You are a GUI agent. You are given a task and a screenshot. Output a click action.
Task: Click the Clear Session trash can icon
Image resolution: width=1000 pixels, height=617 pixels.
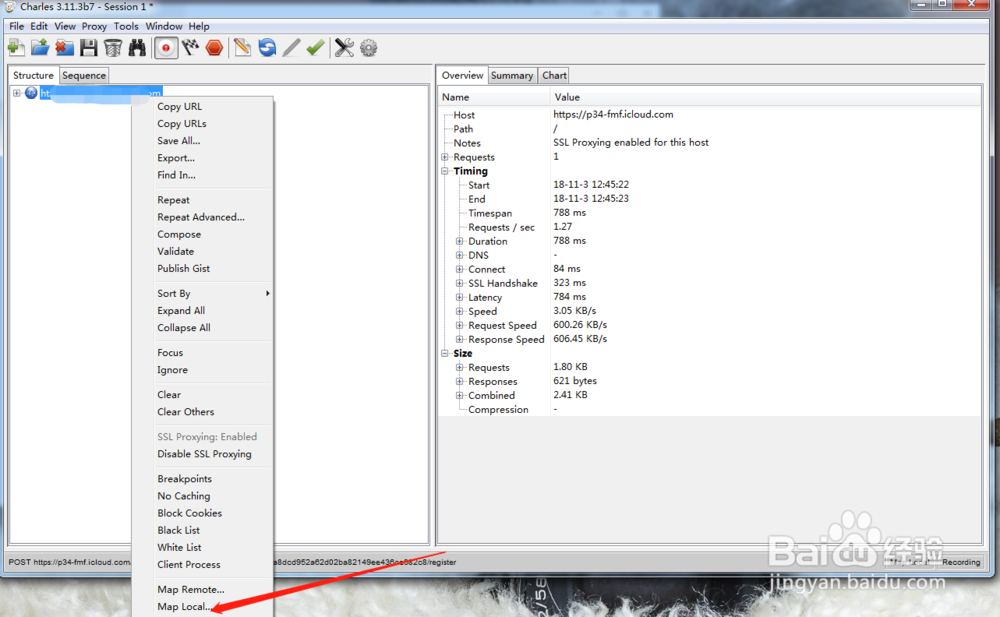113,48
